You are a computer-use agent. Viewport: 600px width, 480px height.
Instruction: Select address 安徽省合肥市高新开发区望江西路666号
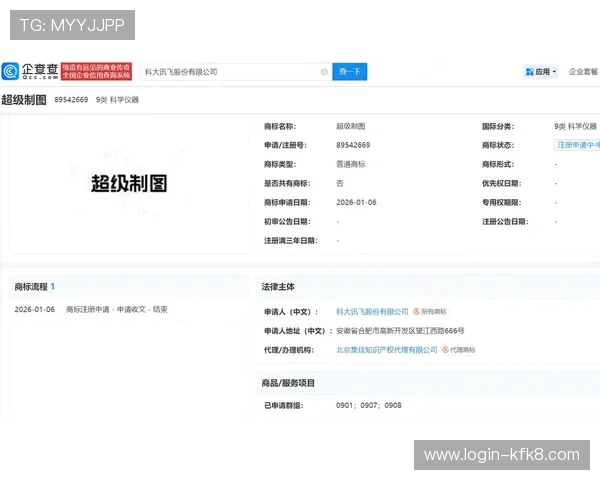click(400, 331)
